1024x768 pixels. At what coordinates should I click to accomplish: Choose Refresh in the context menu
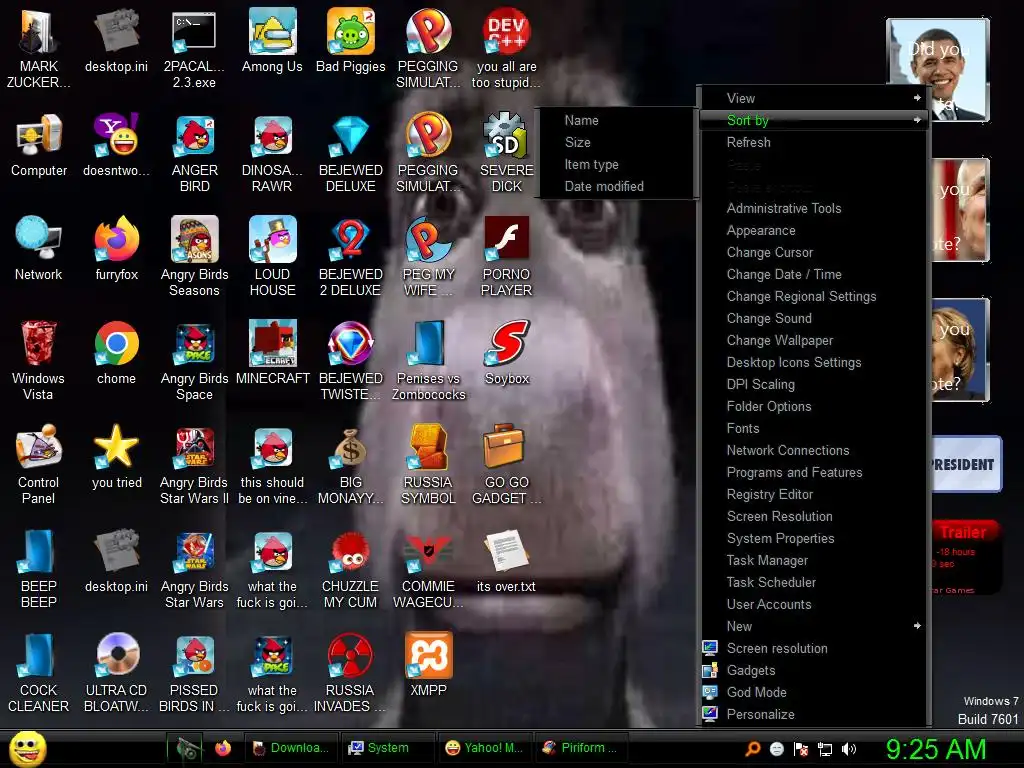pos(813,142)
